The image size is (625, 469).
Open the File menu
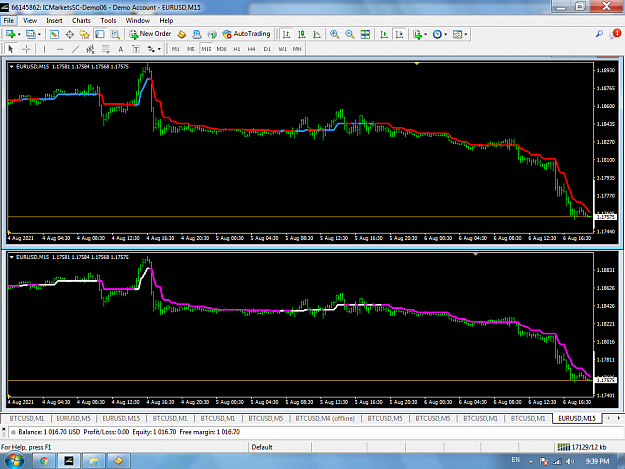9,21
